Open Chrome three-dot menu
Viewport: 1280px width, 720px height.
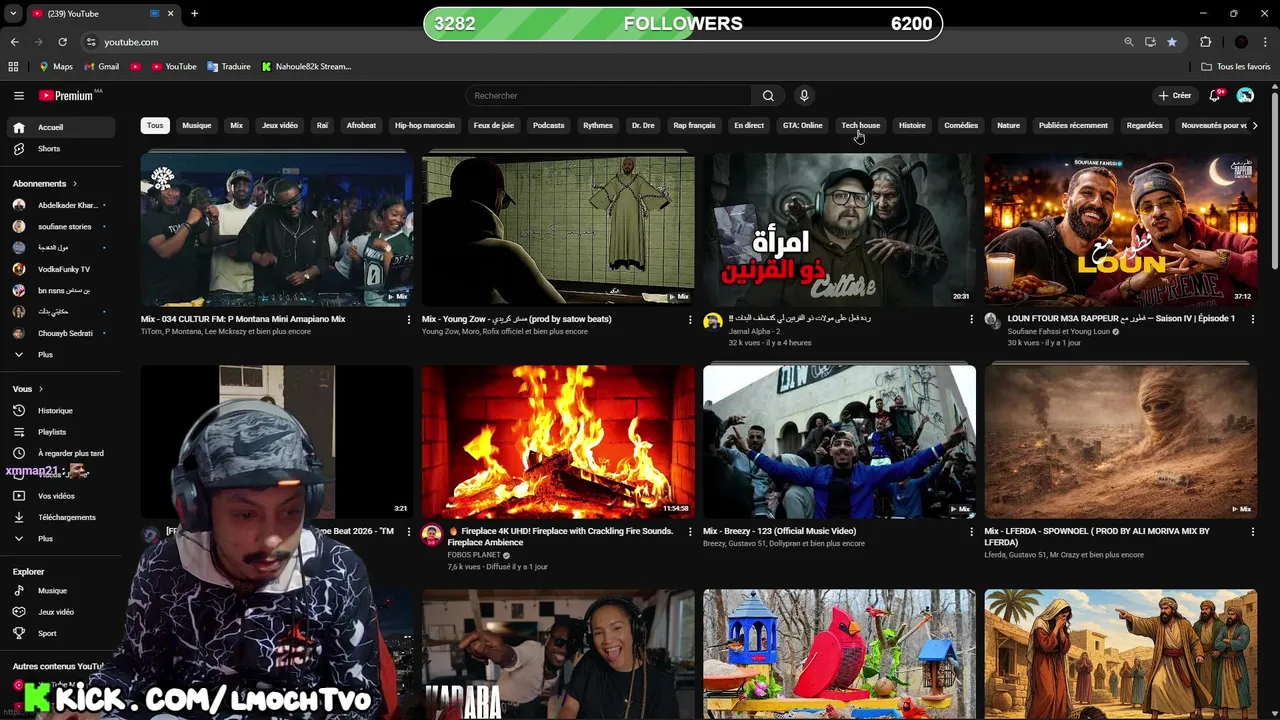pyautogui.click(x=1266, y=42)
